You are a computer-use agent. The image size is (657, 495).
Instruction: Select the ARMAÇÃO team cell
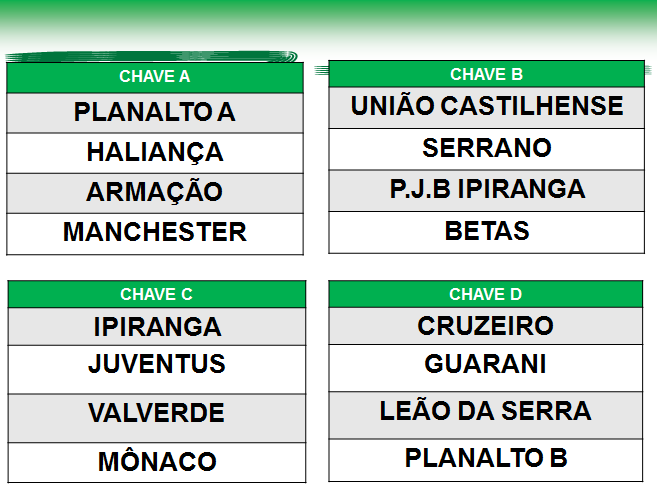click(155, 192)
